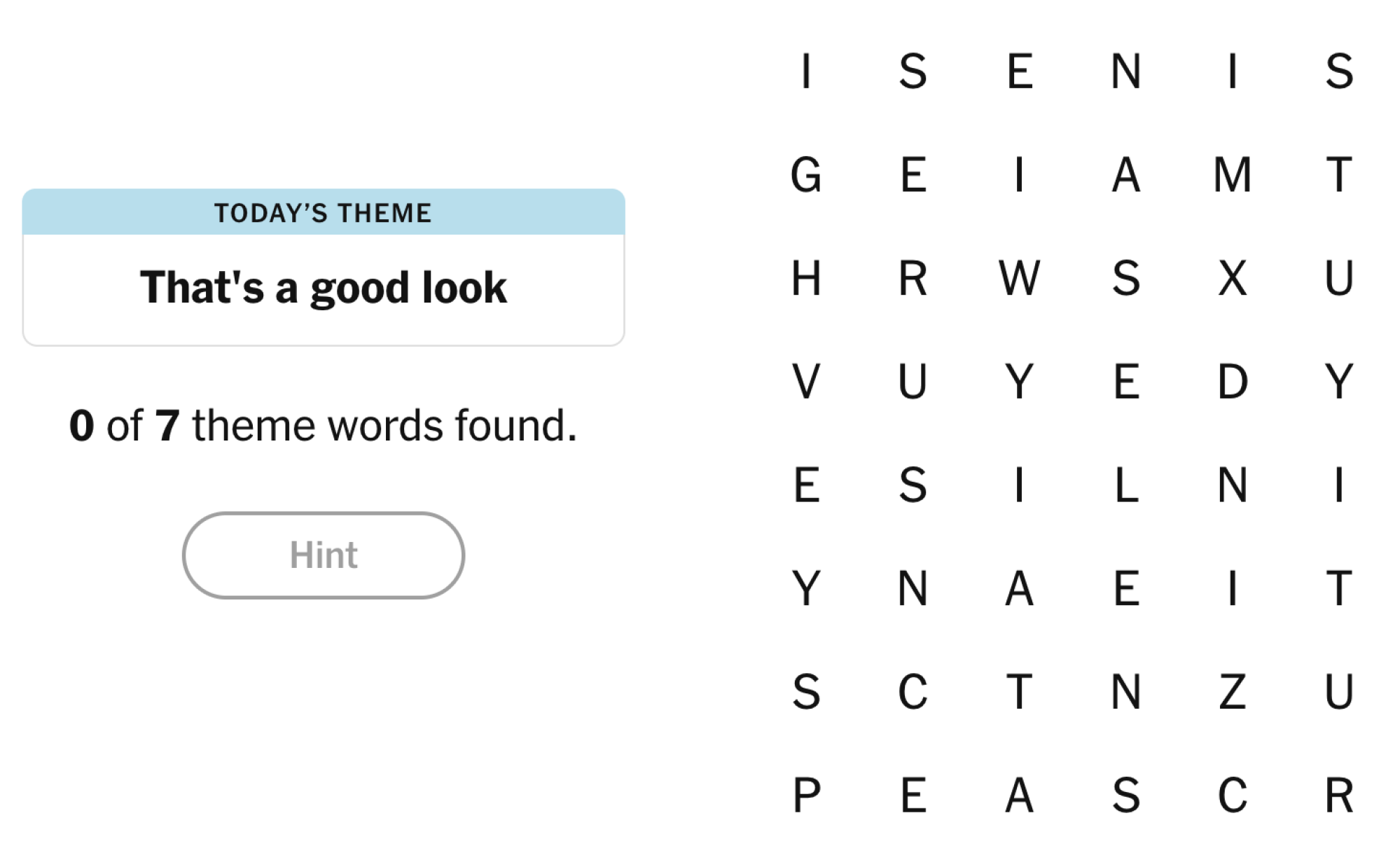Click the Hint button
This screenshot has height=860, width=1400.
[x=323, y=555]
